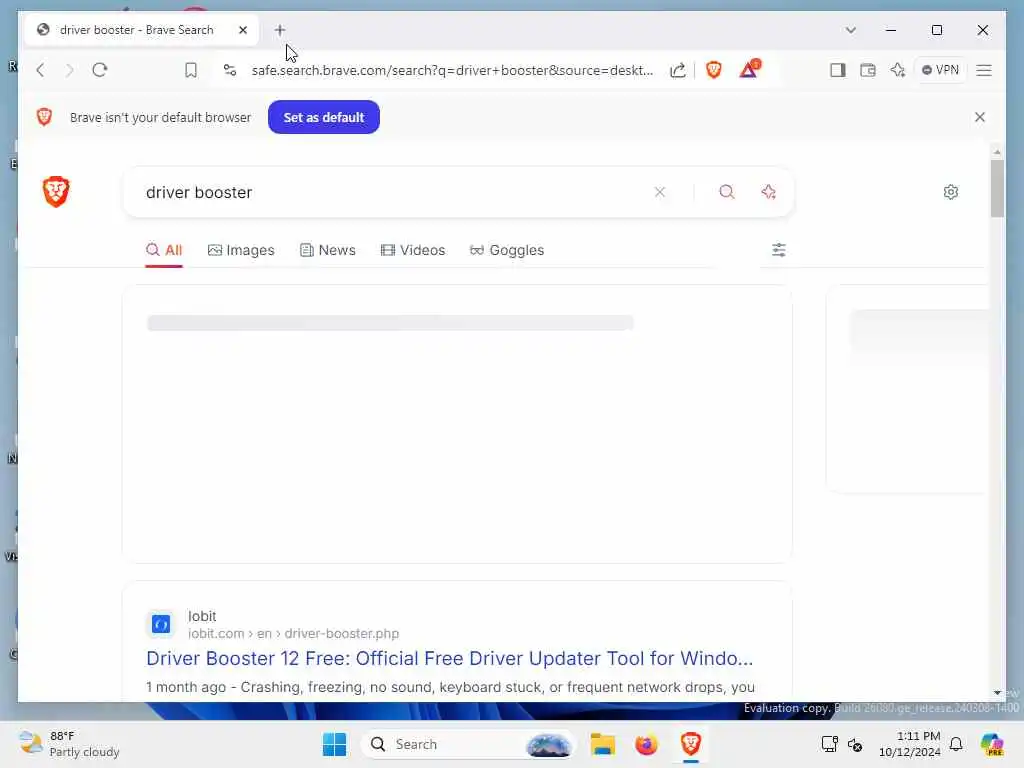This screenshot has width=1024, height=768.
Task: Open Copilot preview icon in taskbar
Action: coord(992,744)
